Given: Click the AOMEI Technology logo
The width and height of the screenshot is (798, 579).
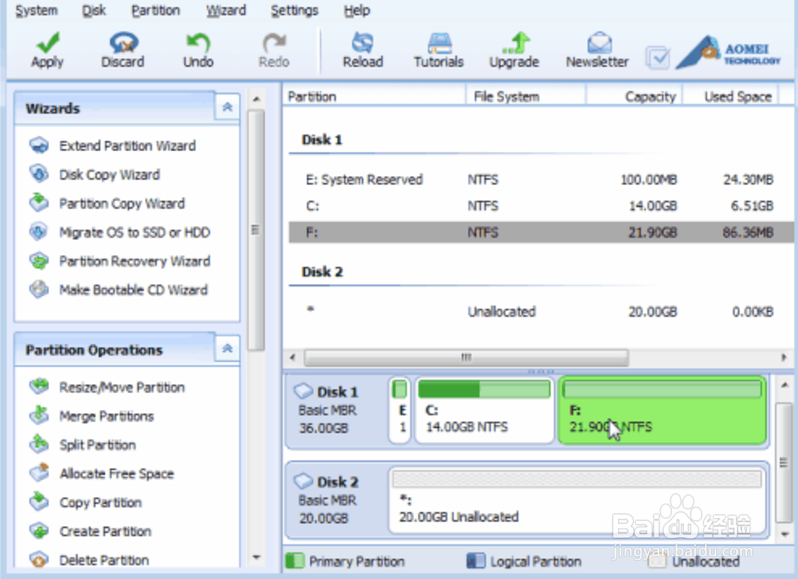Looking at the screenshot, I should click(x=728, y=52).
